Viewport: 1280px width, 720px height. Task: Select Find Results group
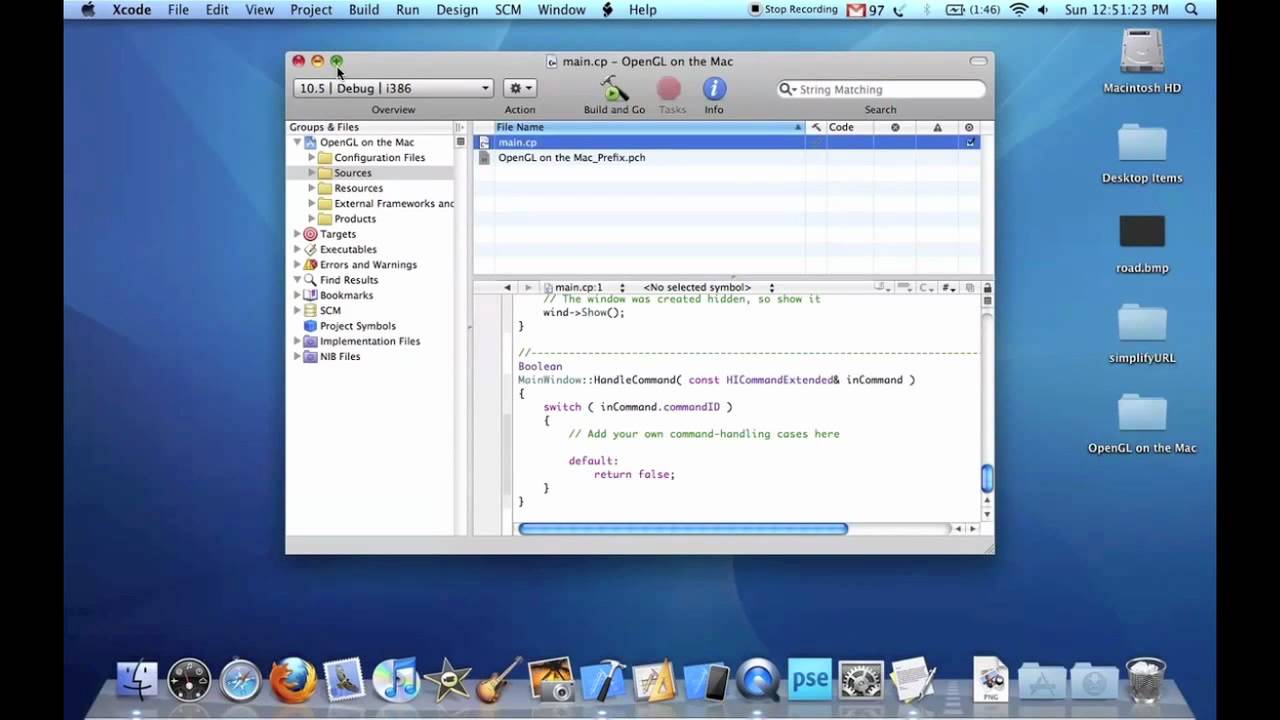349,280
